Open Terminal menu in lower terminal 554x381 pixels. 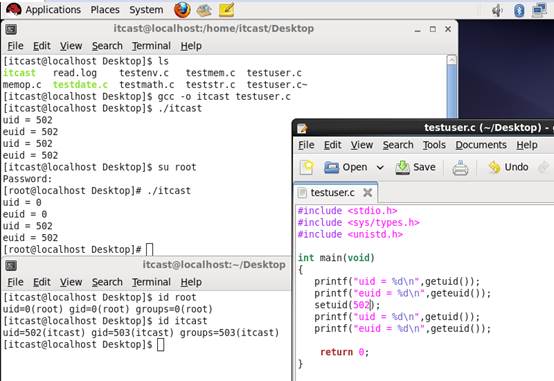tap(151, 282)
